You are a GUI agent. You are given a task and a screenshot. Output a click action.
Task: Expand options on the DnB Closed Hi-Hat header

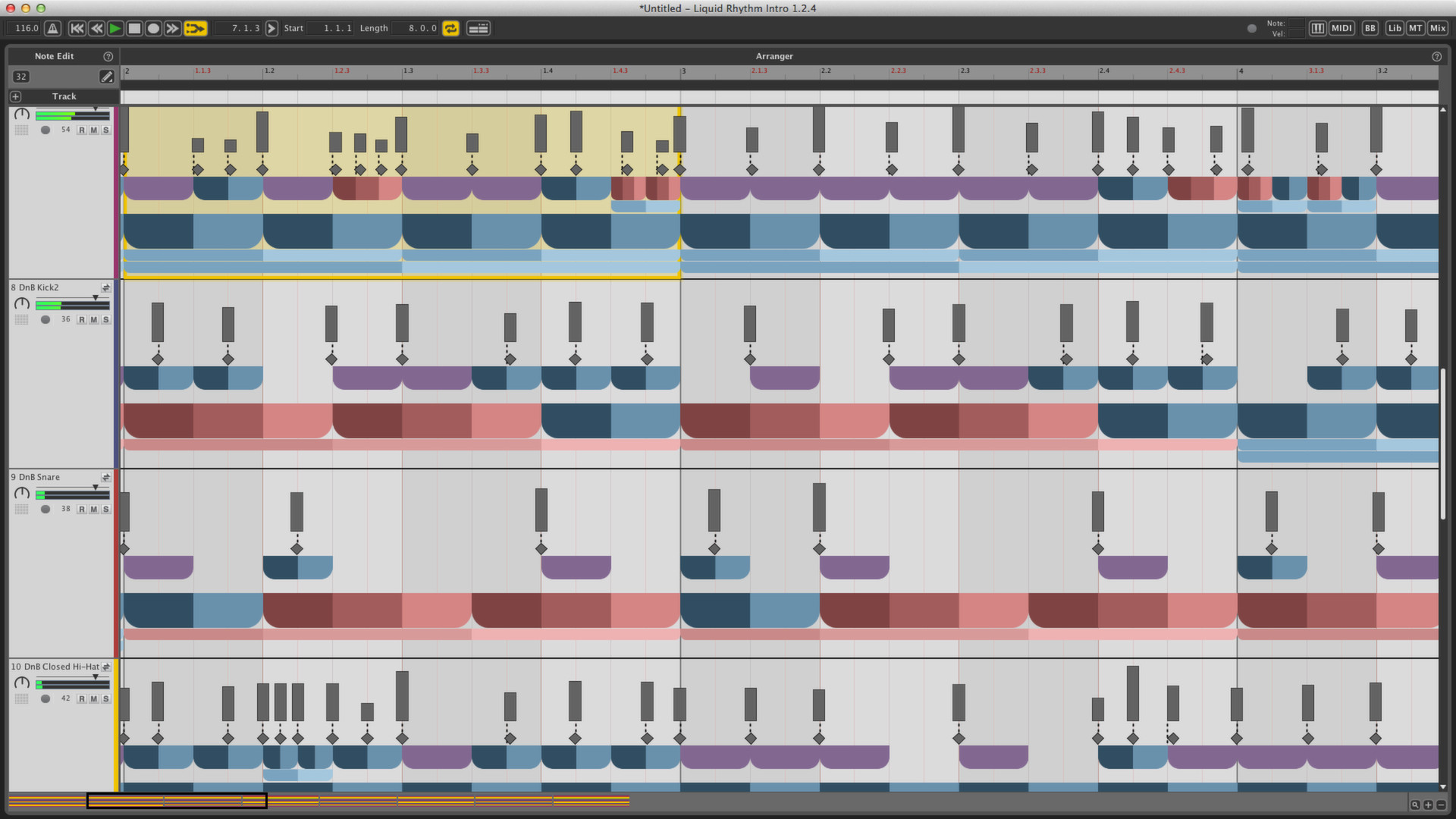pyautogui.click(x=106, y=667)
